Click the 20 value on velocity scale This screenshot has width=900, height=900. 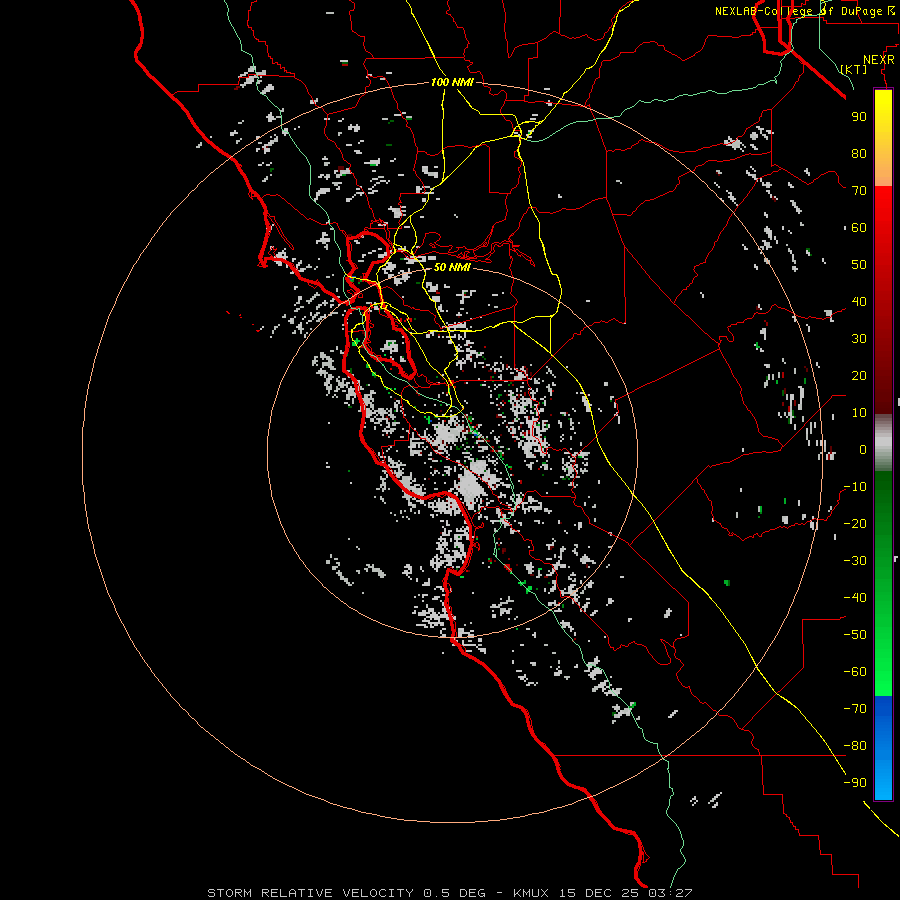point(859,375)
